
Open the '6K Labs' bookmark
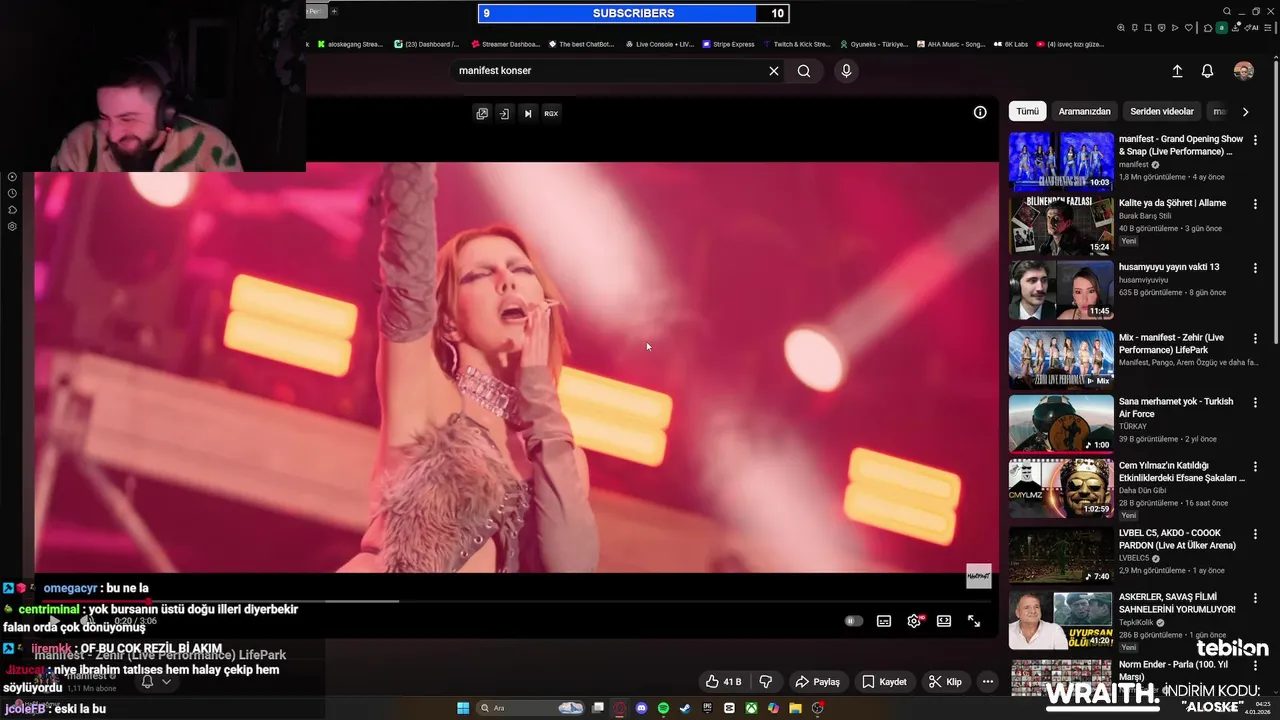[x=1010, y=44]
